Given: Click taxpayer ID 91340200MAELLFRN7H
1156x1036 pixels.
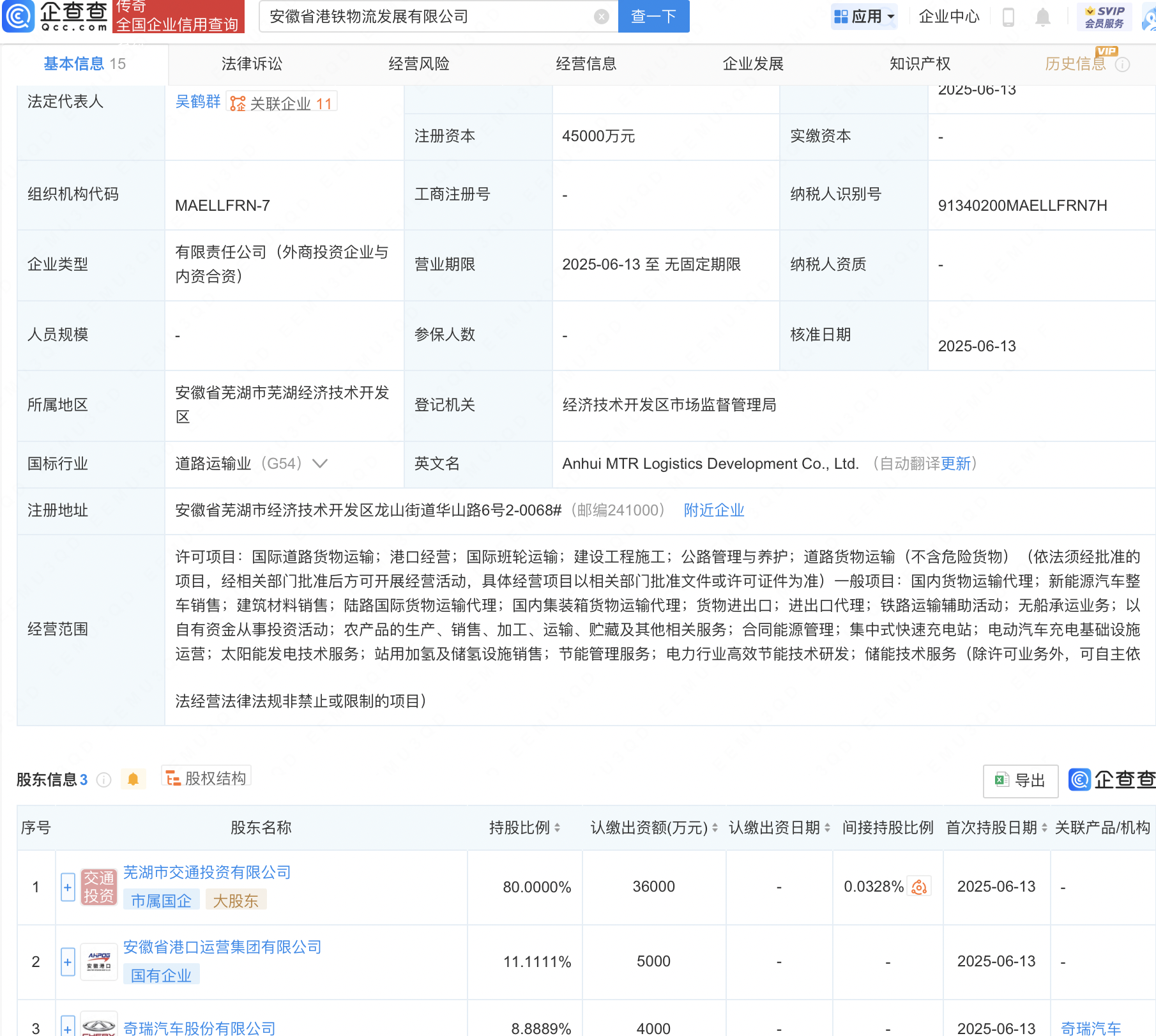Looking at the screenshot, I should 1023,206.
